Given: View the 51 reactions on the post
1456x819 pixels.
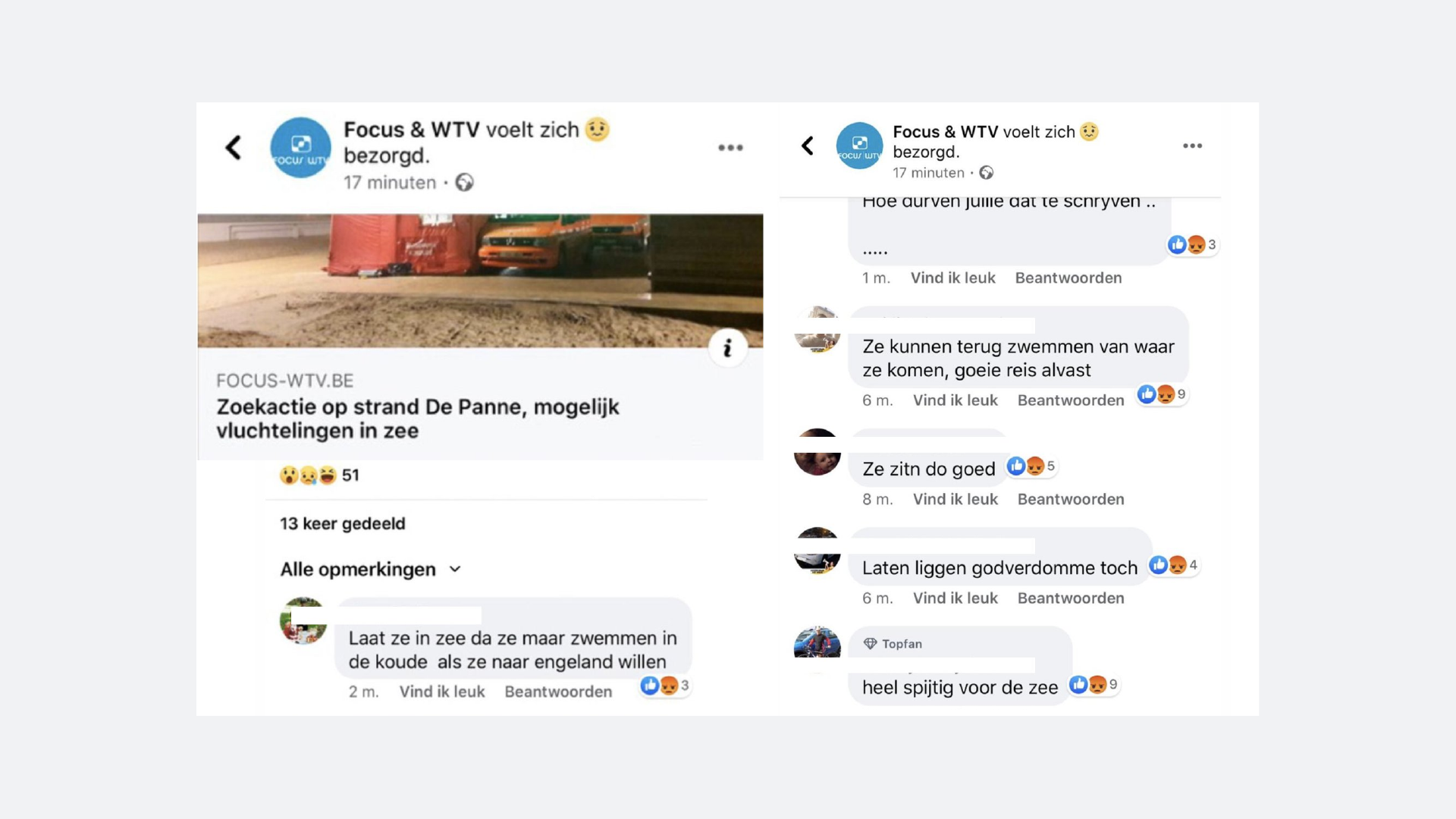Looking at the screenshot, I should tap(319, 475).
